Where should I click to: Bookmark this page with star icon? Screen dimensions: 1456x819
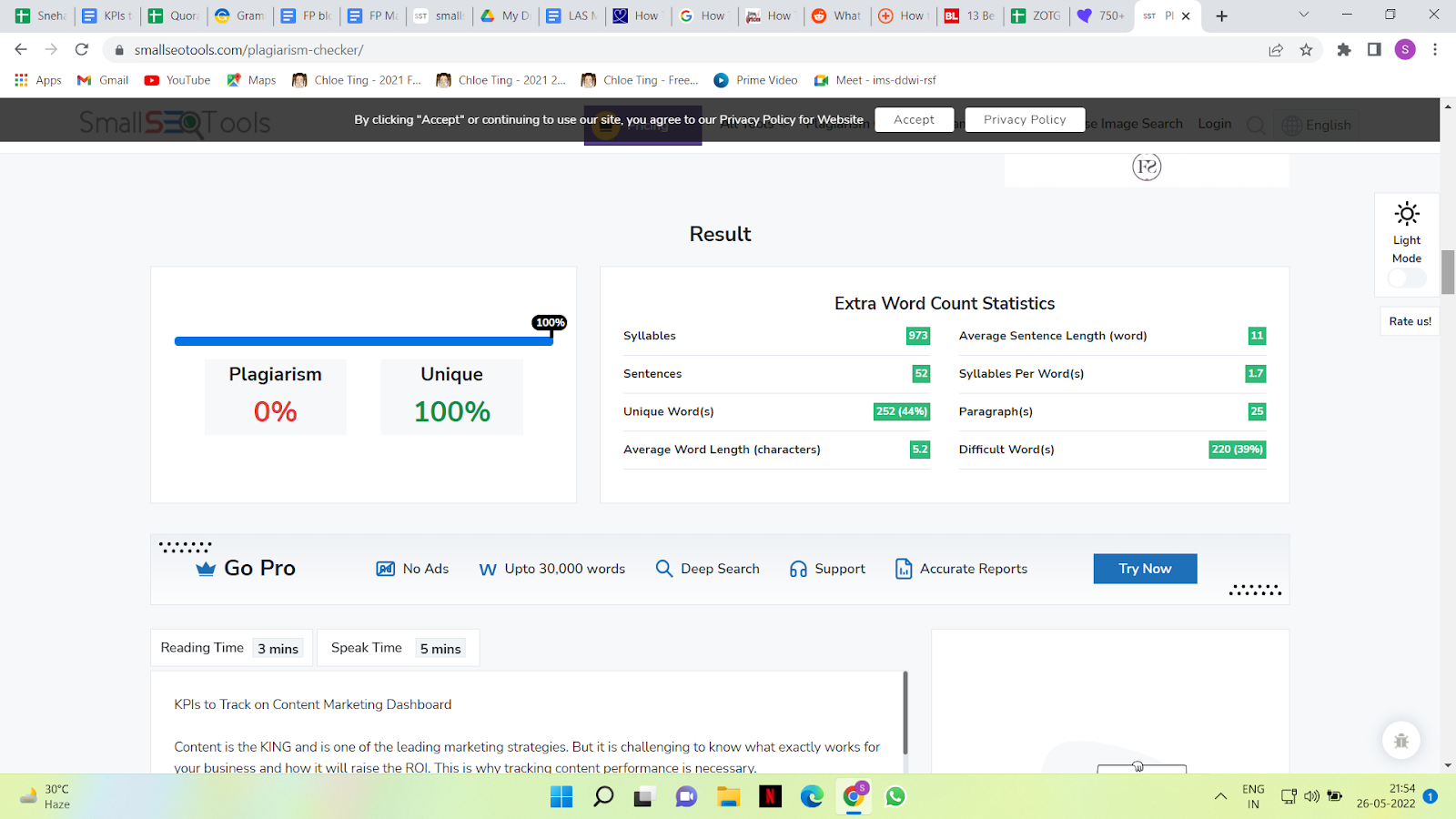point(1307,50)
